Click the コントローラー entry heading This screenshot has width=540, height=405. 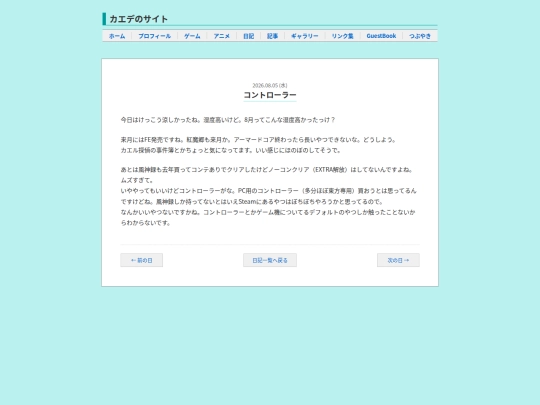coord(270,95)
